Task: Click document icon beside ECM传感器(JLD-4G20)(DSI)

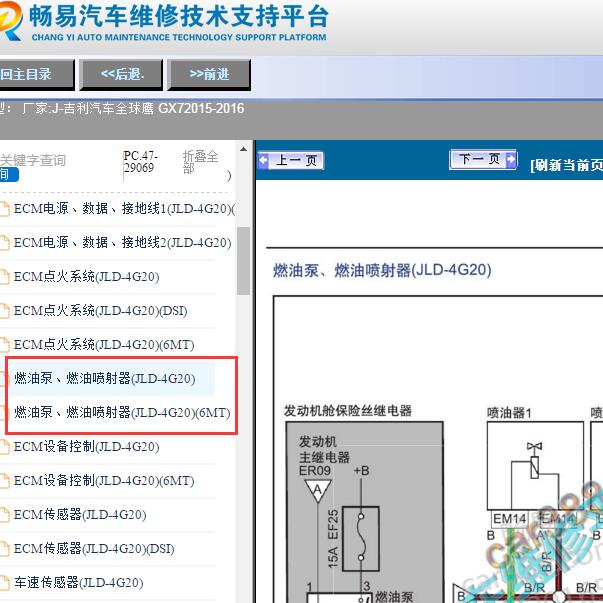Action: [5, 549]
